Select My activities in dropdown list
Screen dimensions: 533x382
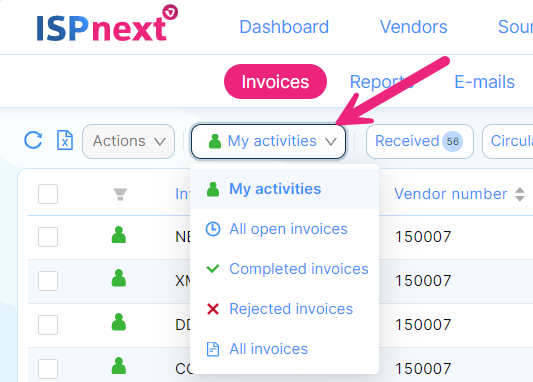pos(285,189)
